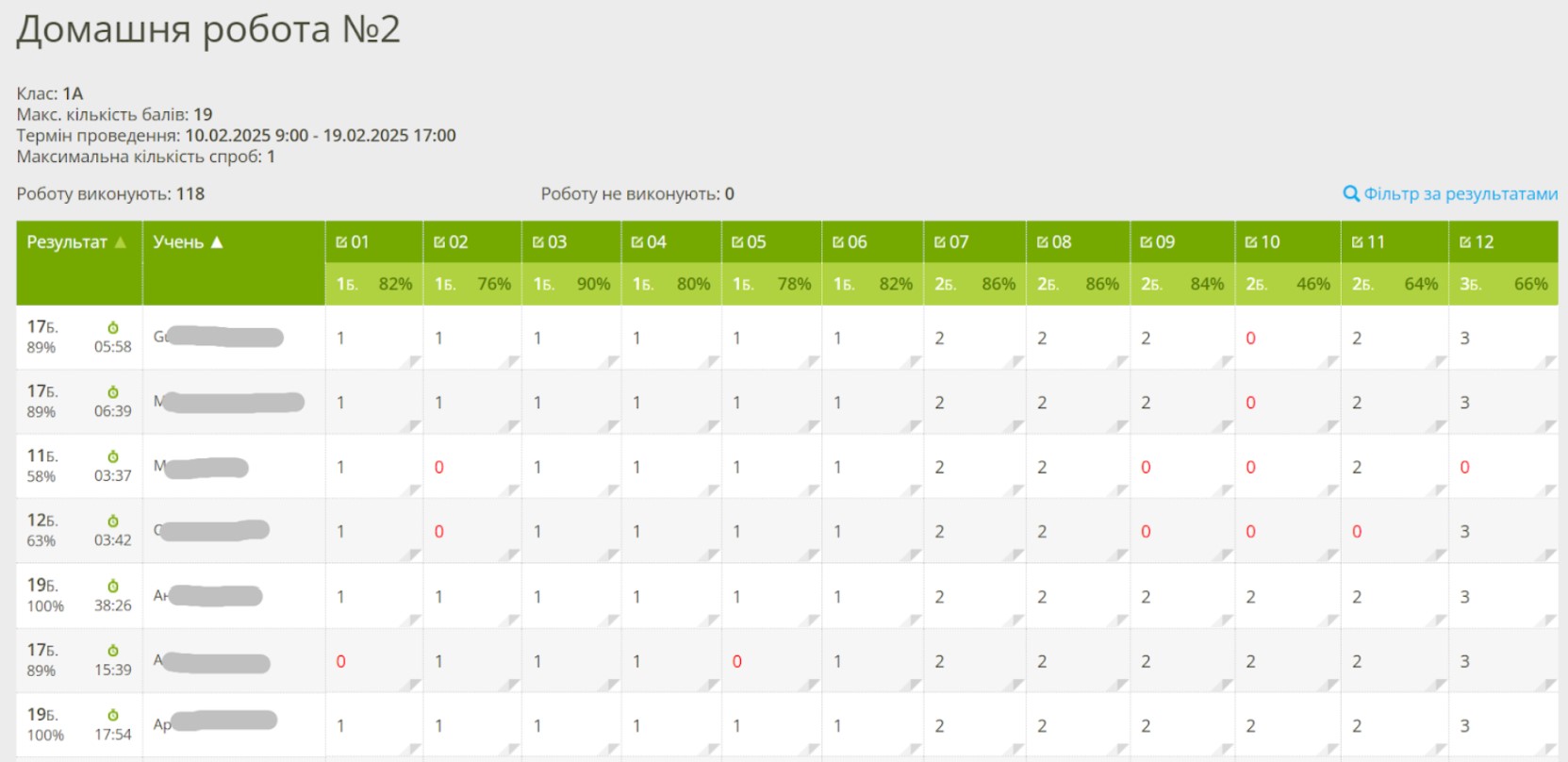Open question 01 edit icon in header
The image size is (1568, 762).
click(x=341, y=242)
